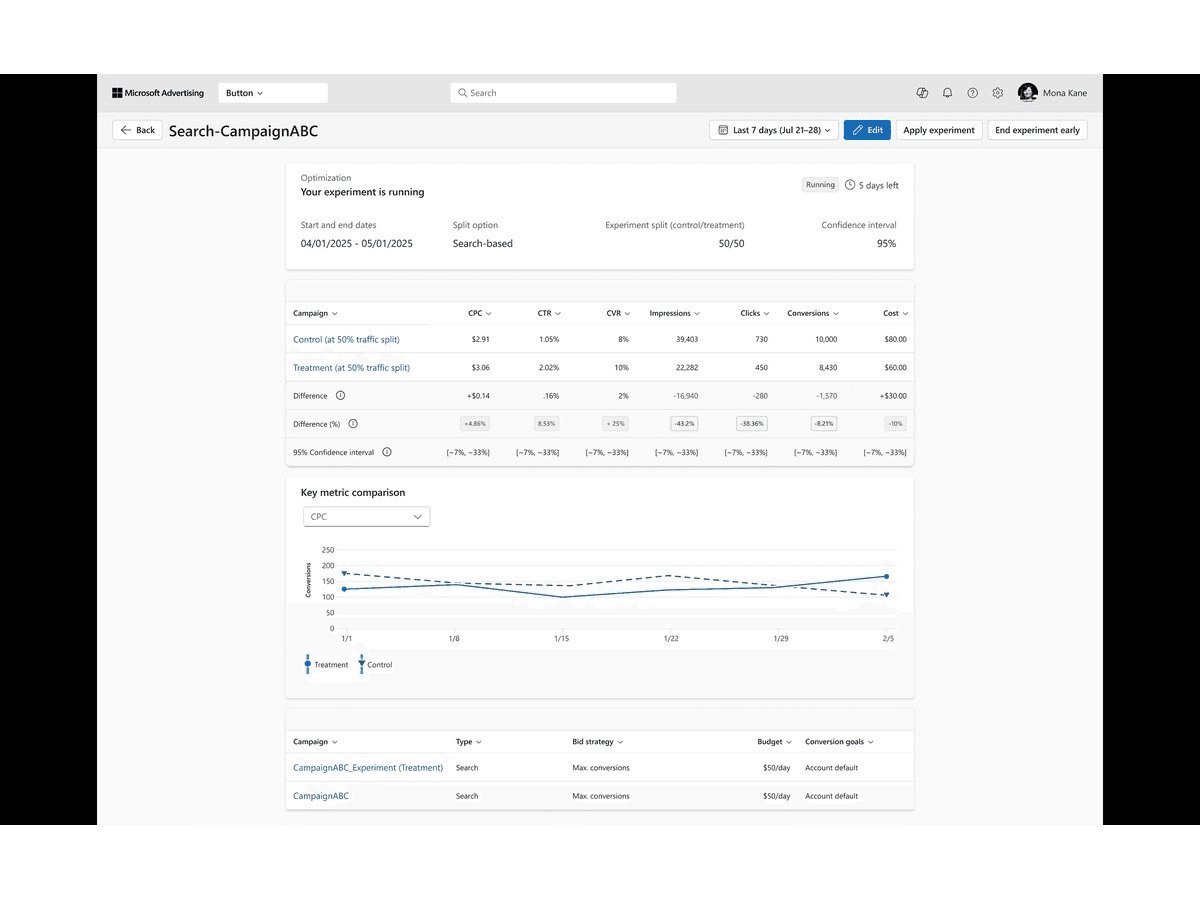Image resolution: width=1200 pixels, height=900 pixels.
Task: Open the Copilot icon in header
Action: [x=922, y=93]
